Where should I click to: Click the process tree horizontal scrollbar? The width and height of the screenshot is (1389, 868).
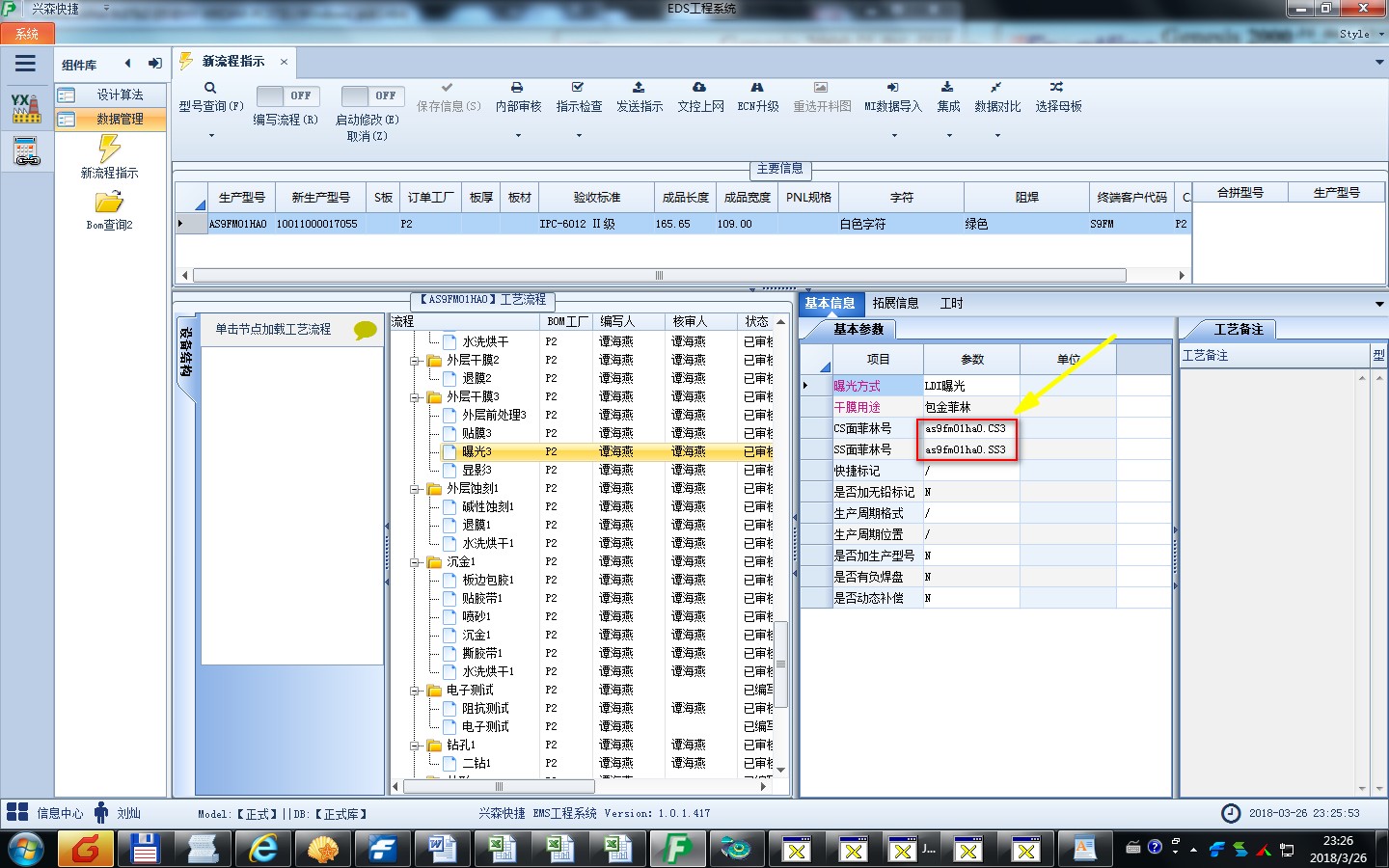pyautogui.click(x=498, y=787)
